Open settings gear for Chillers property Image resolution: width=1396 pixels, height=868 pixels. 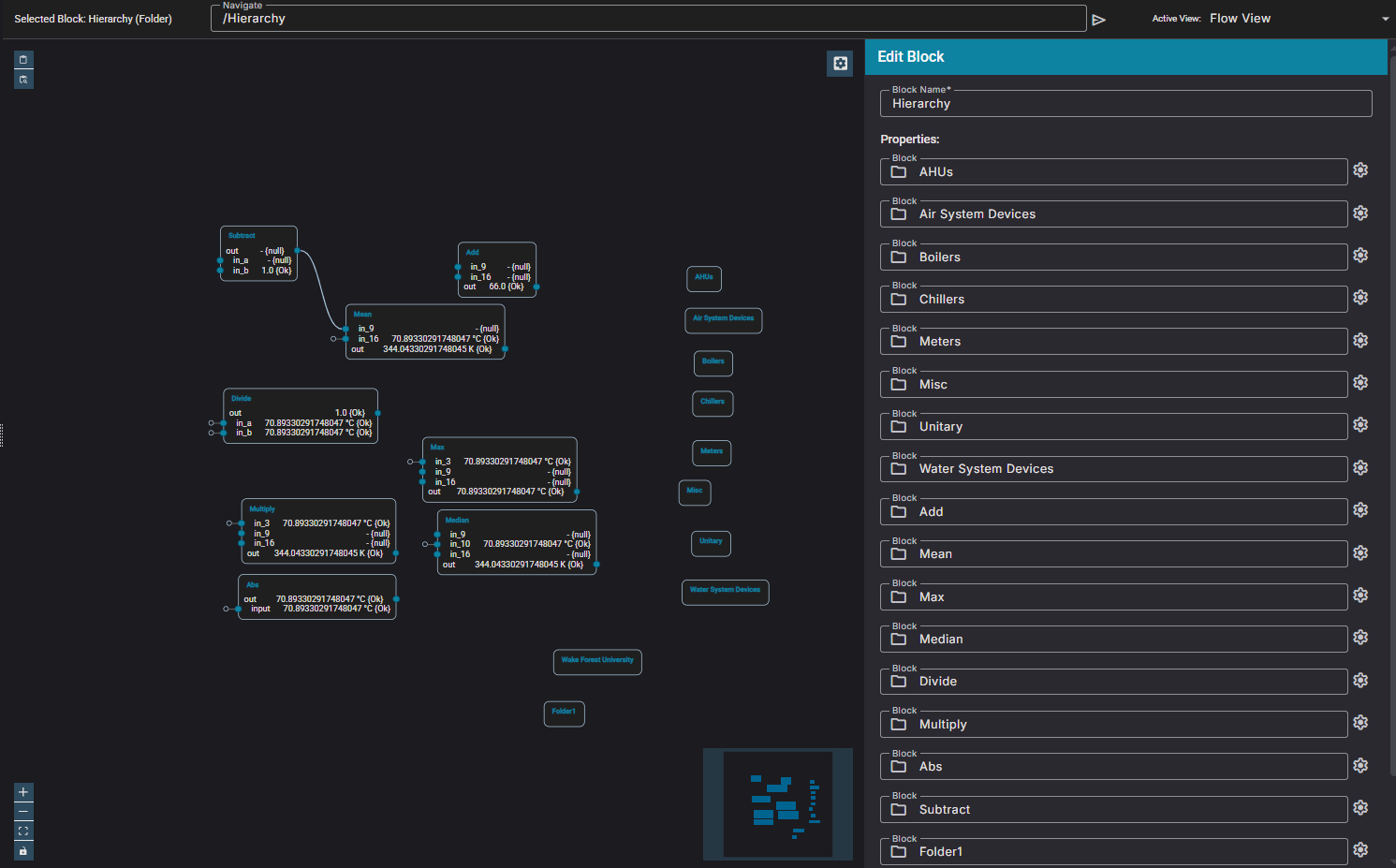coord(1360,298)
